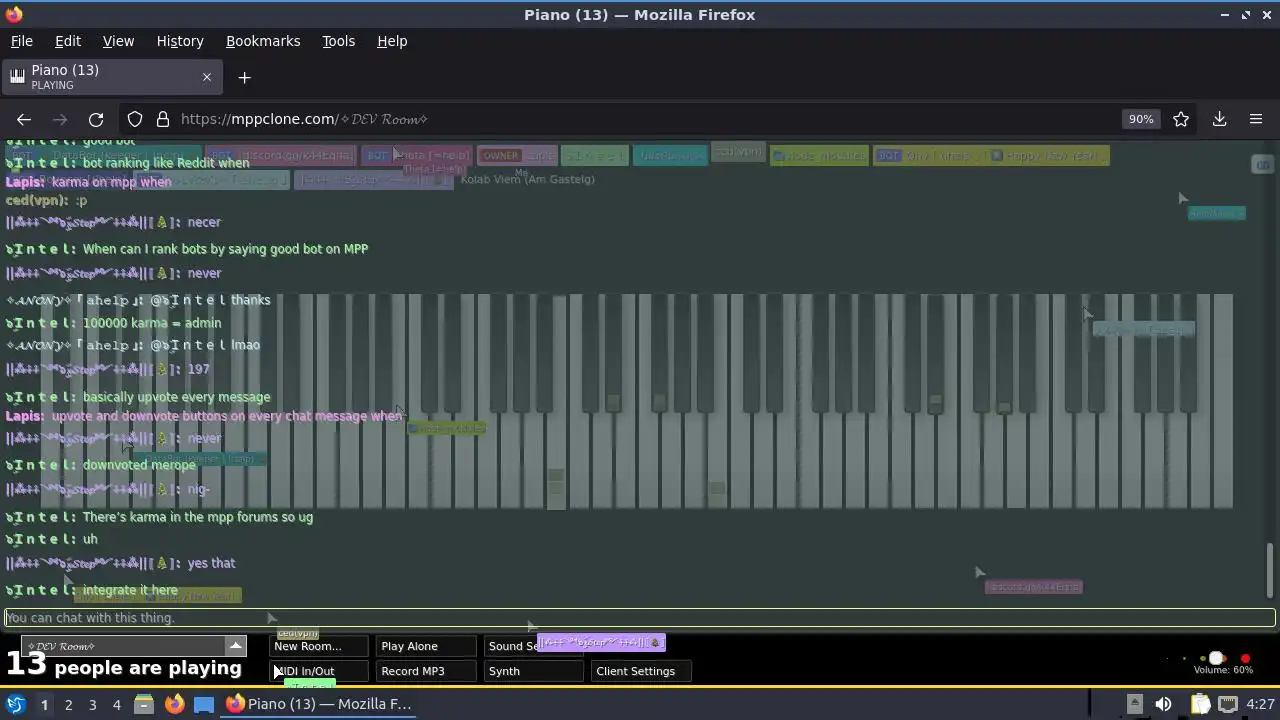
Task: Open the Client Settings button
Action: click(x=641, y=671)
